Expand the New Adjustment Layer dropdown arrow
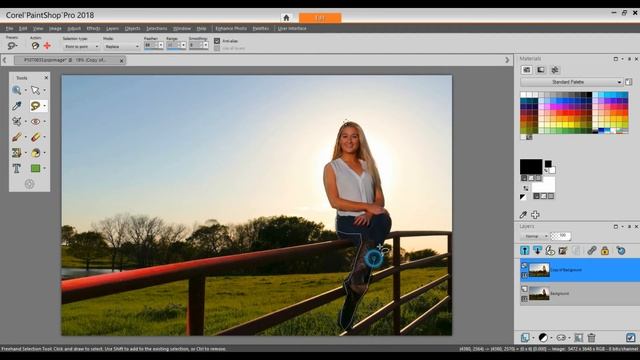This screenshot has height=360, width=640. pos(551,338)
